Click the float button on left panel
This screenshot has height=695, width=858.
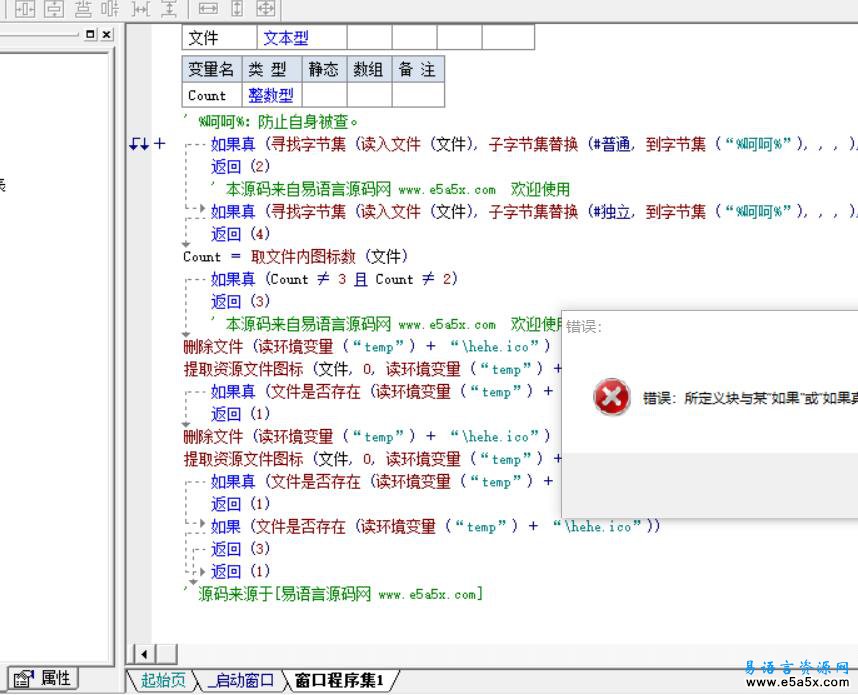pos(90,34)
